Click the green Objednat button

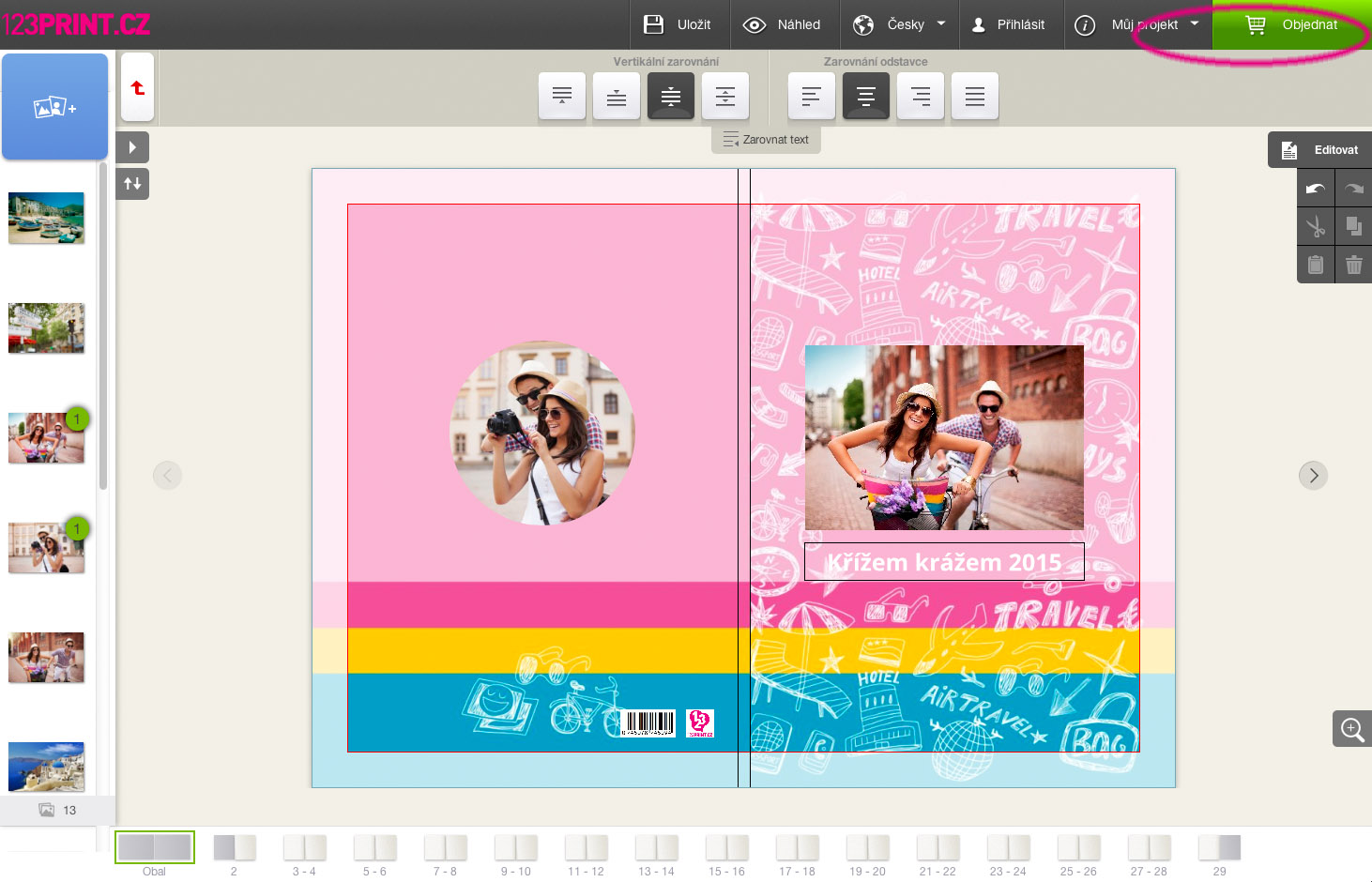pyautogui.click(x=1291, y=24)
